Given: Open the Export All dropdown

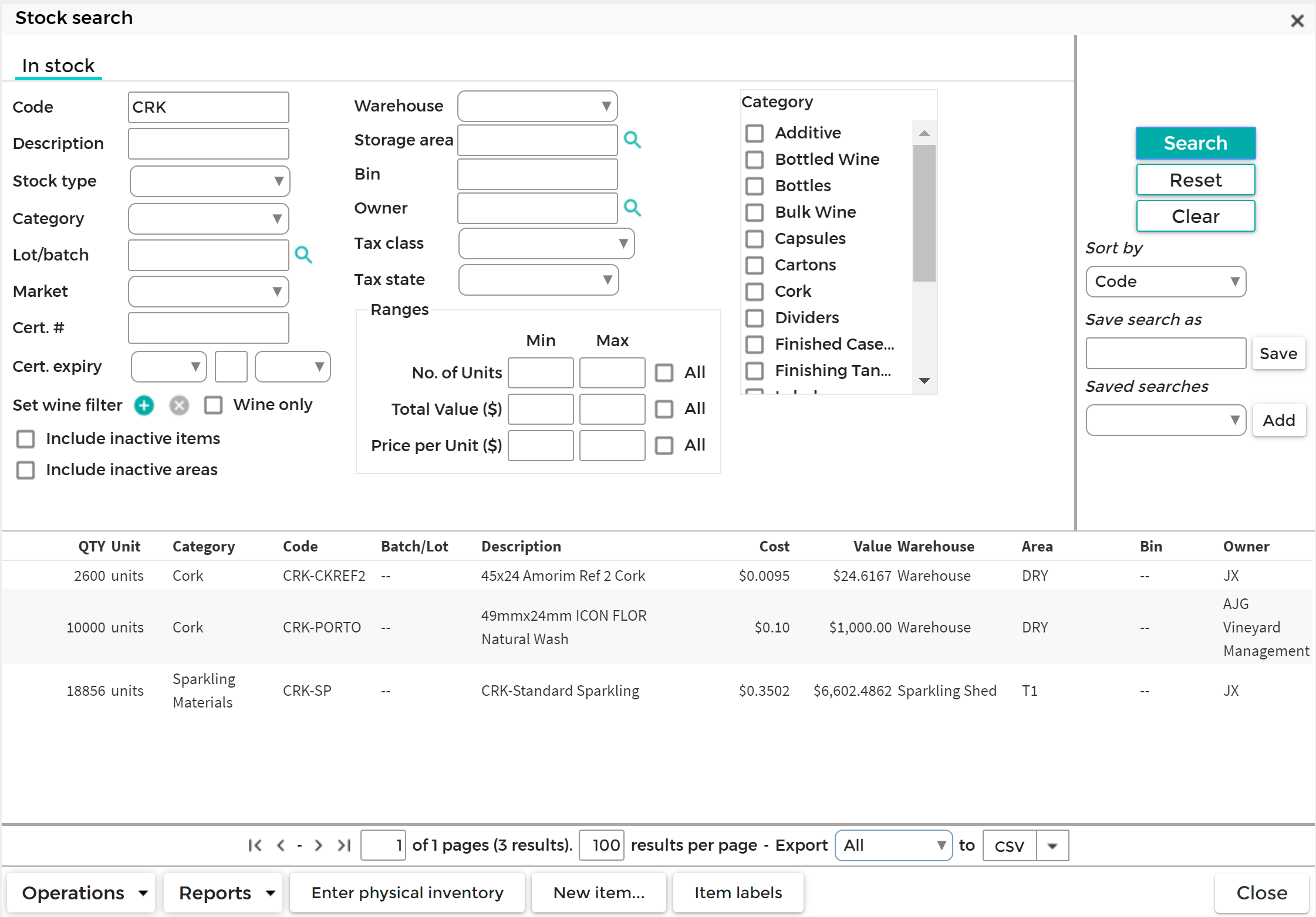Looking at the screenshot, I should (x=893, y=845).
